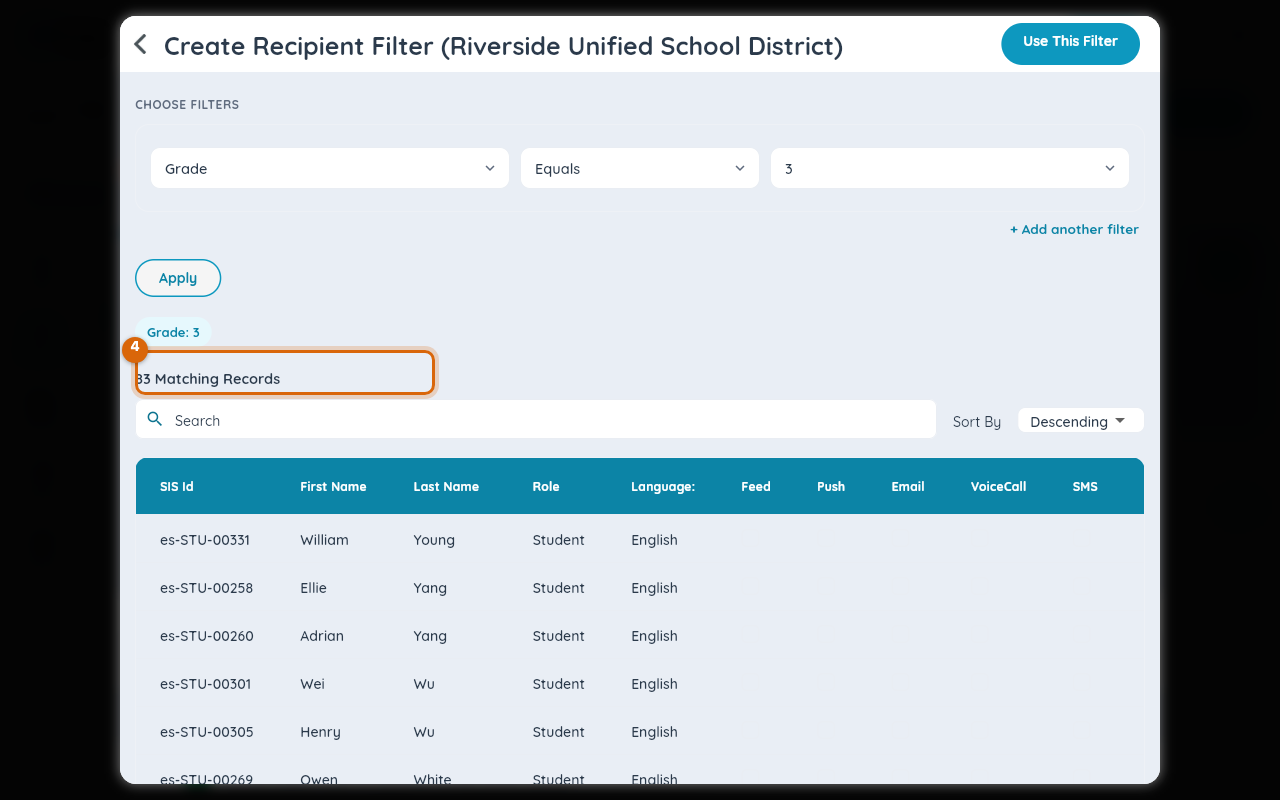Focus the Search input field
The width and height of the screenshot is (1280, 800).
coord(536,420)
